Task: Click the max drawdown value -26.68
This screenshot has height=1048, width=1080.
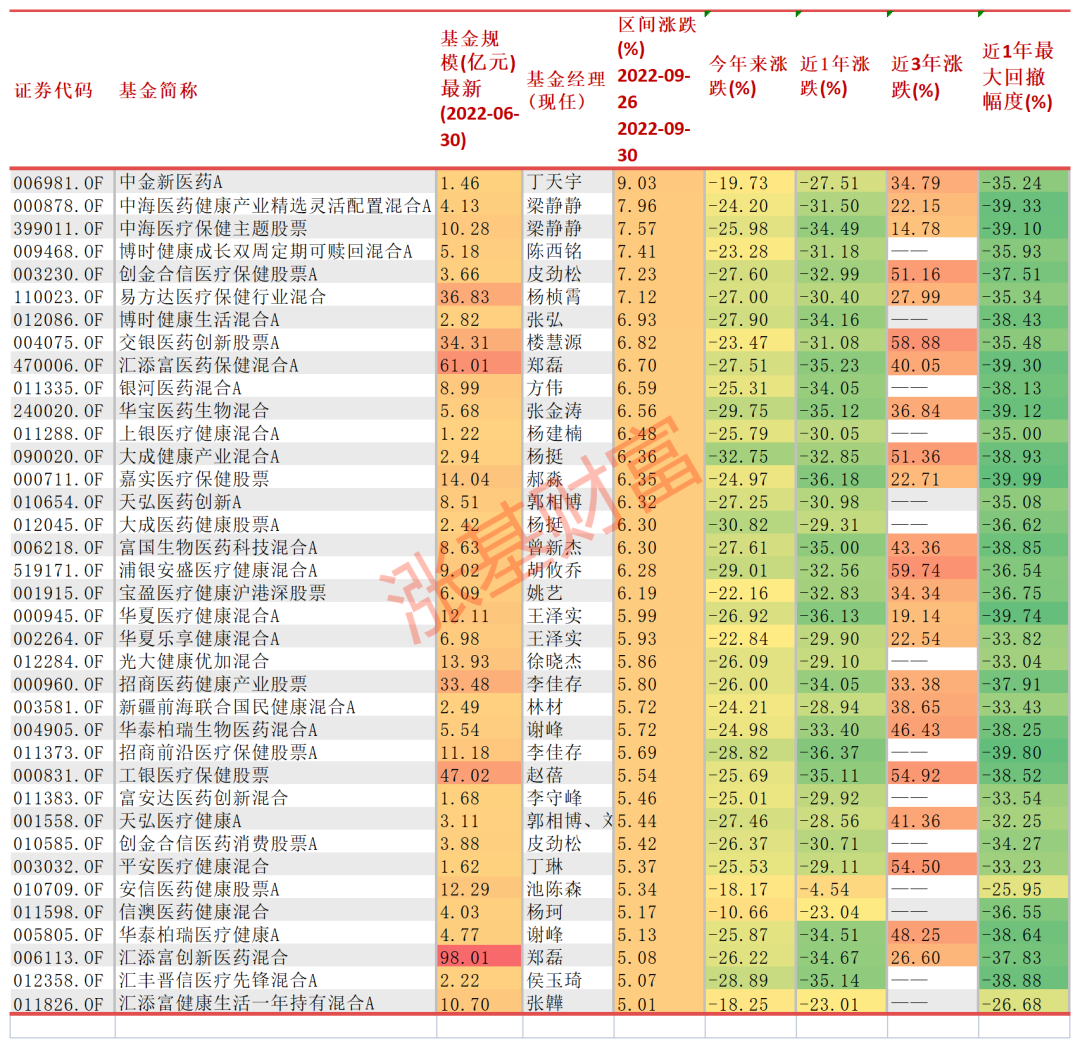Action: [1012, 1002]
